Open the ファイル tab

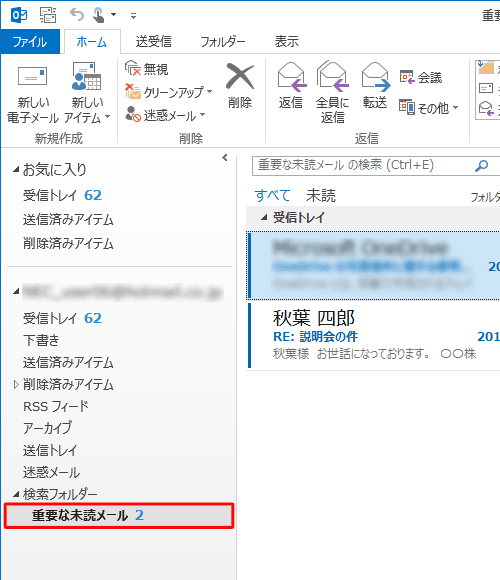point(30,41)
